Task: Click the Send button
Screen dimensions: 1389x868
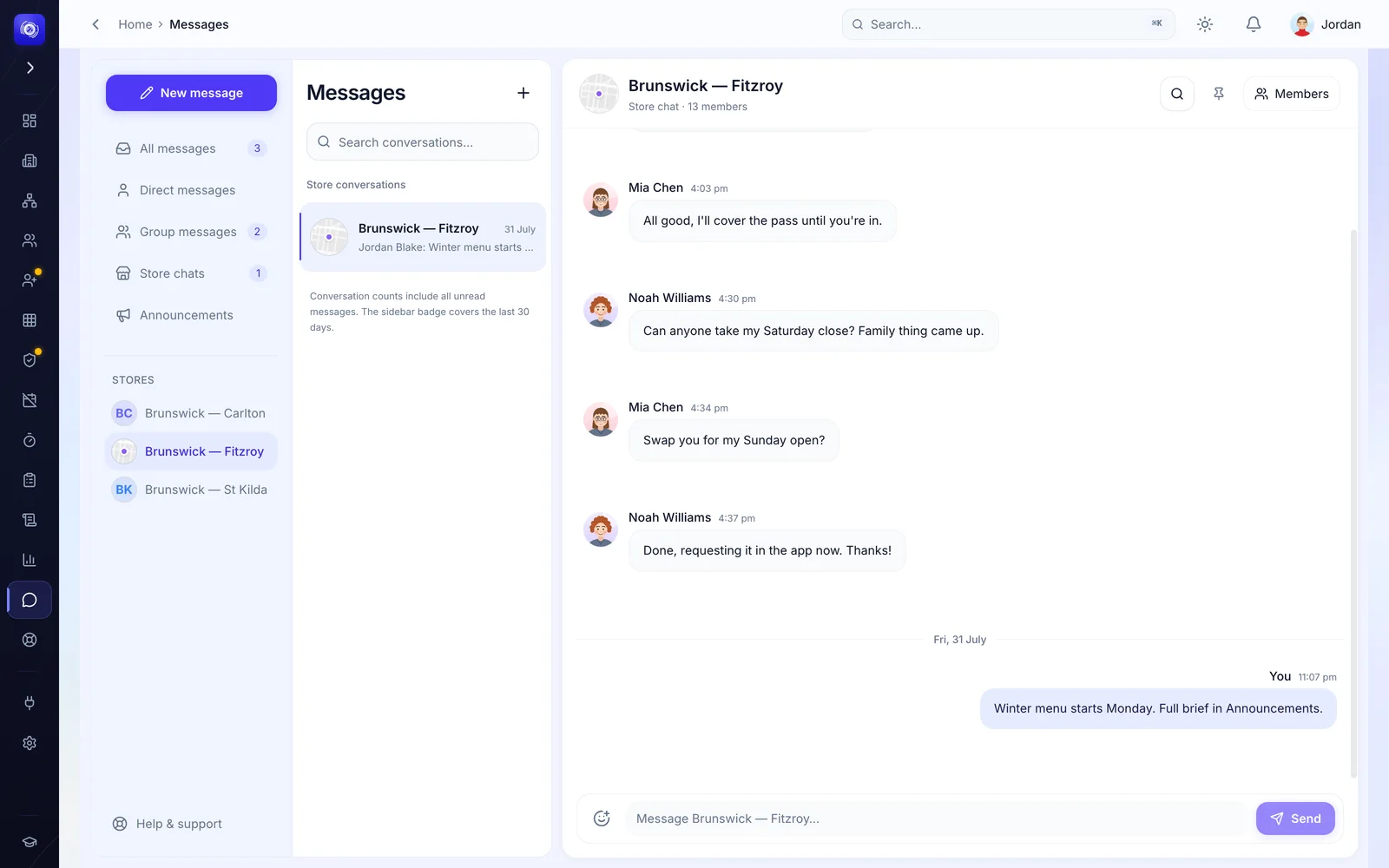Action: pos(1295,819)
